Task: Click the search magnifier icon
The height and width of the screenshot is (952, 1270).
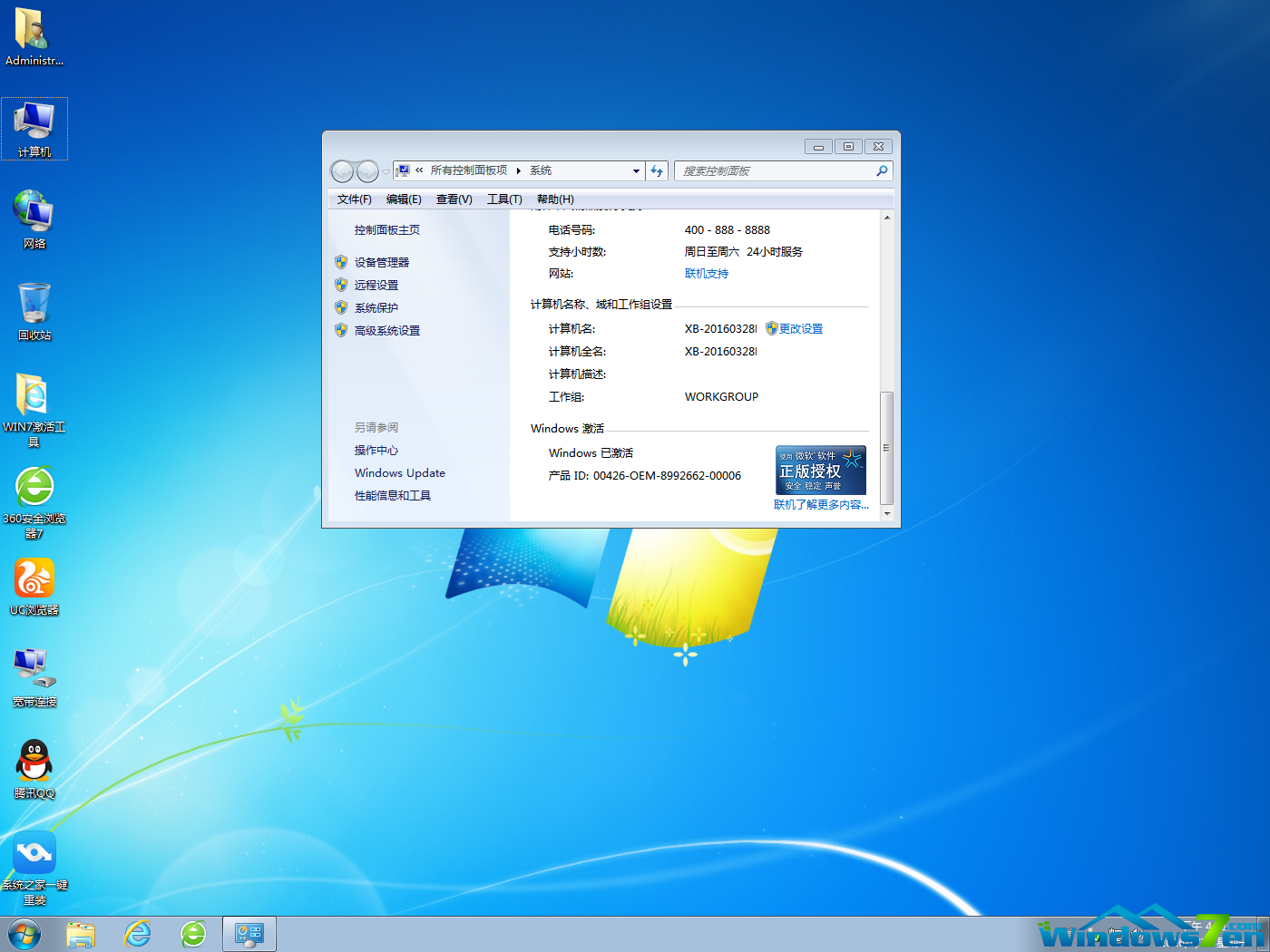Action: [x=882, y=170]
